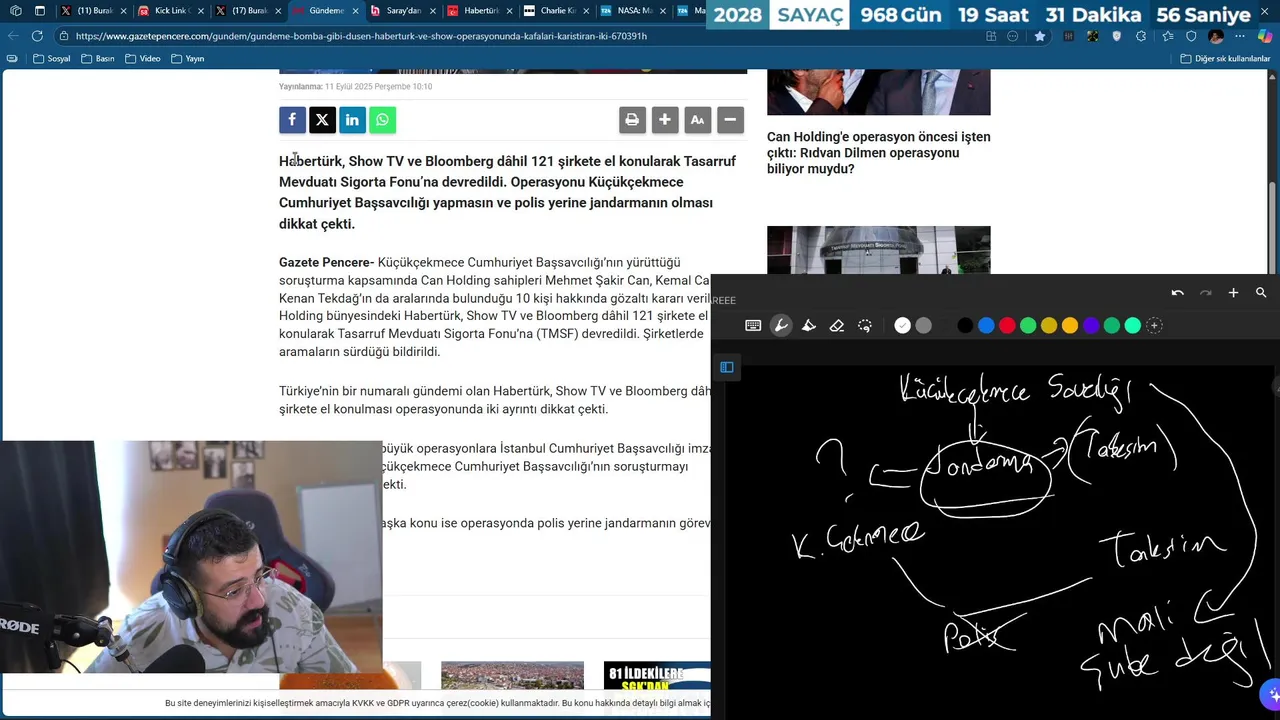This screenshot has width=1280, height=720.
Task: Open the Sosyal bookmarks folder
Action: click(52, 59)
